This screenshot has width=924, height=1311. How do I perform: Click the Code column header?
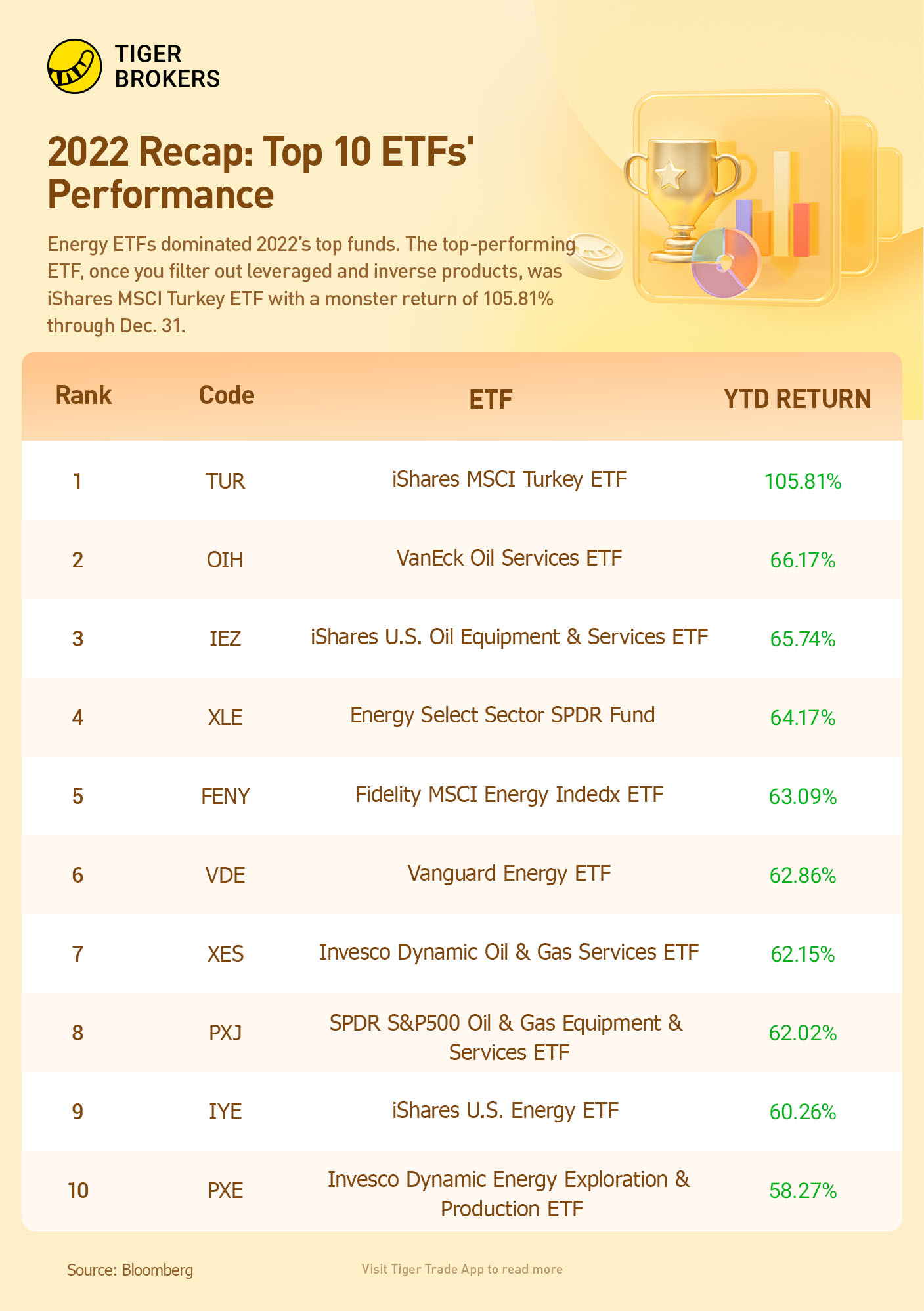click(227, 395)
